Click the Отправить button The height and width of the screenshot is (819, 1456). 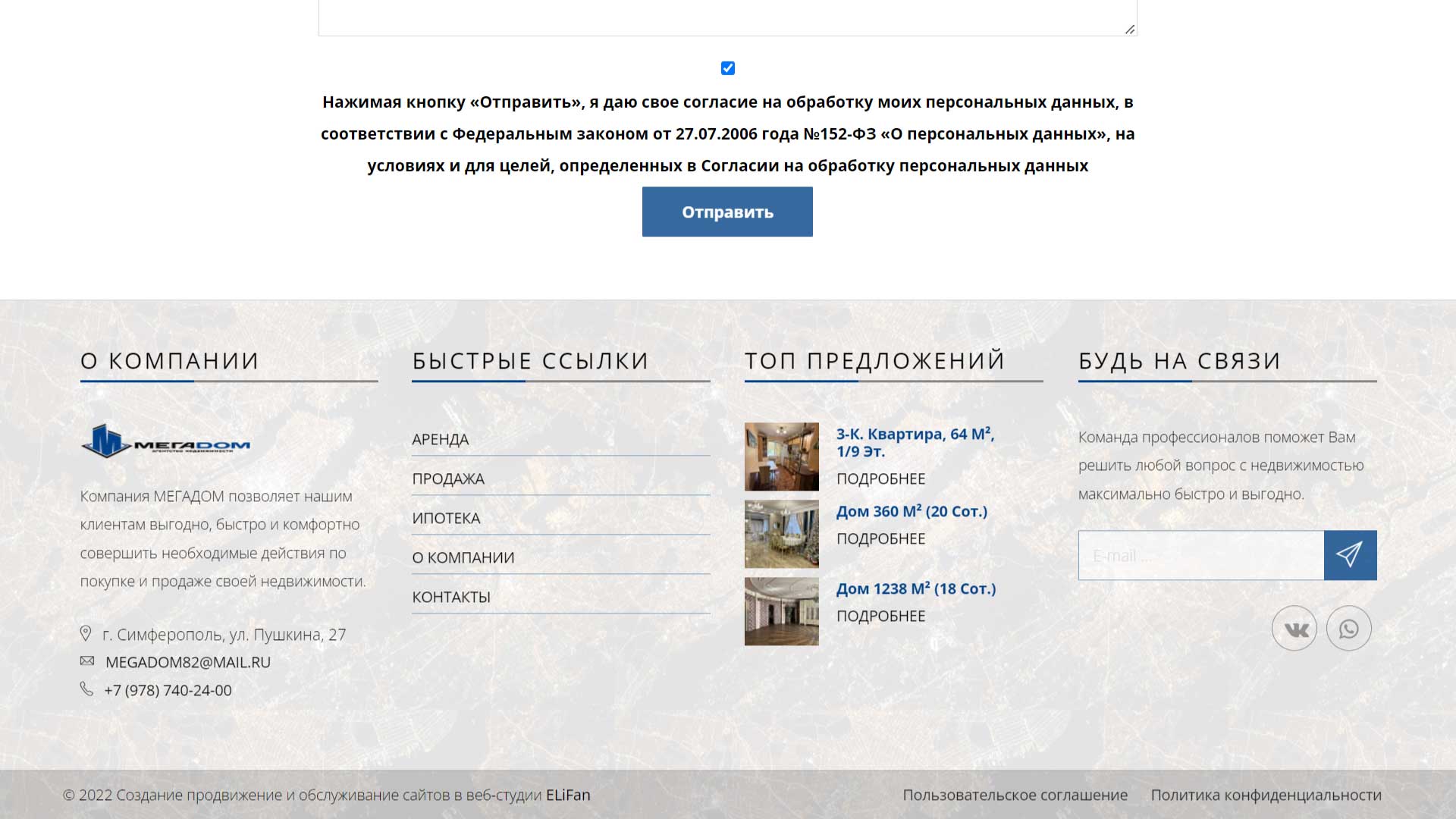tap(726, 212)
